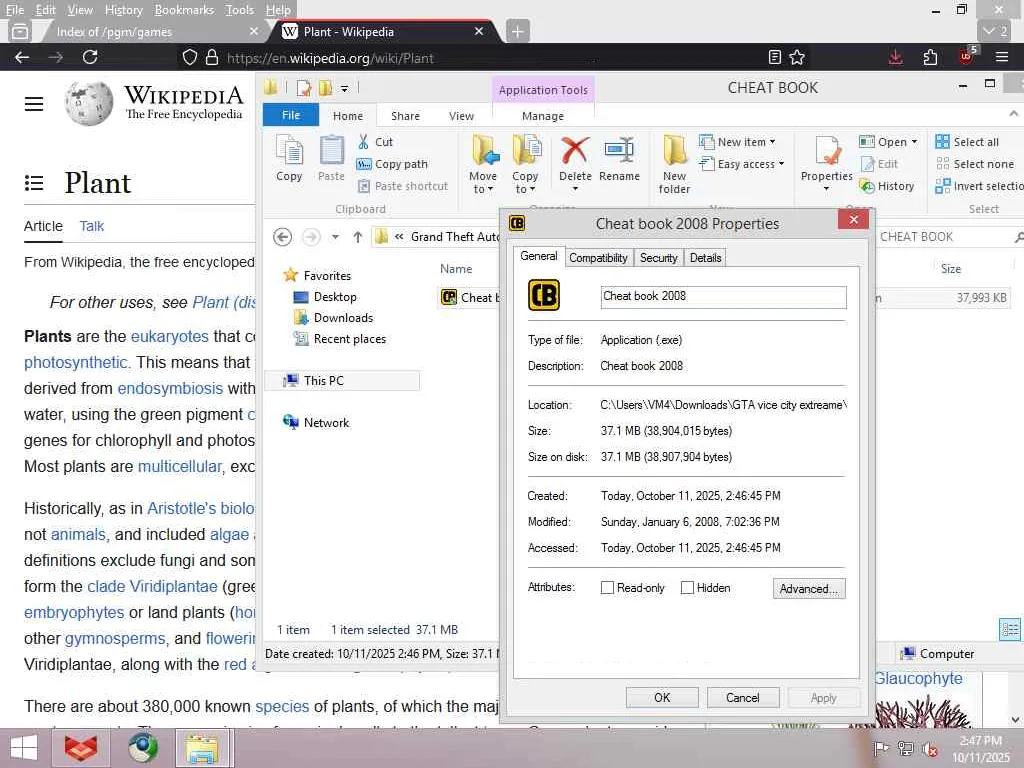Click the Firefox URL address bar
The width and height of the screenshot is (1024, 768).
click(x=483, y=57)
